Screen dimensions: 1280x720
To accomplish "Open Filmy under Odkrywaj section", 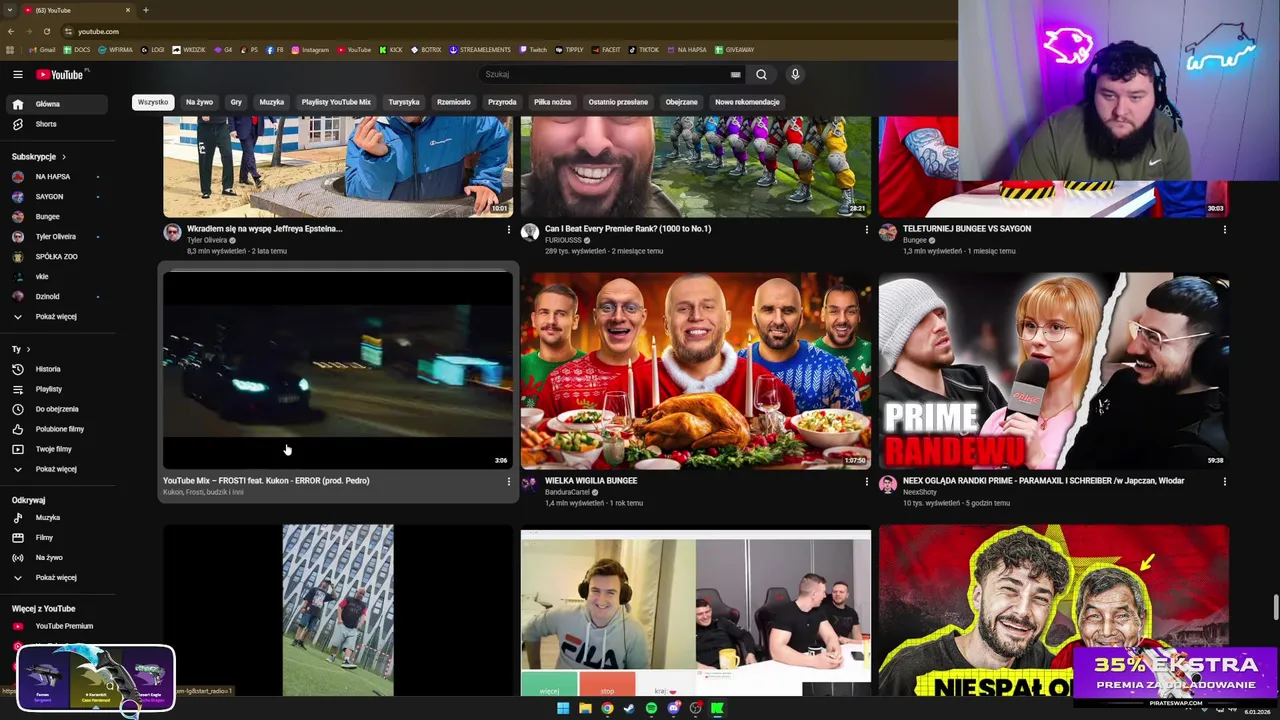I will pos(58,537).
